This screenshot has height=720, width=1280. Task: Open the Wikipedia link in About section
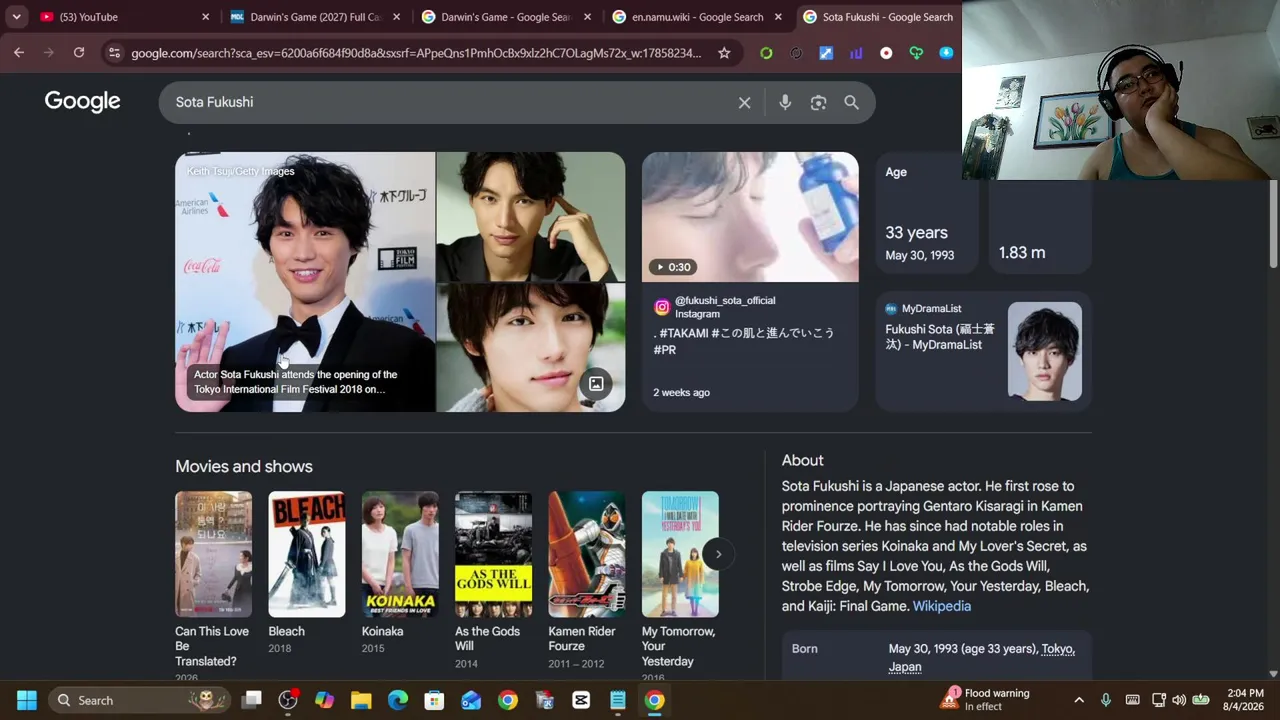coord(942,606)
